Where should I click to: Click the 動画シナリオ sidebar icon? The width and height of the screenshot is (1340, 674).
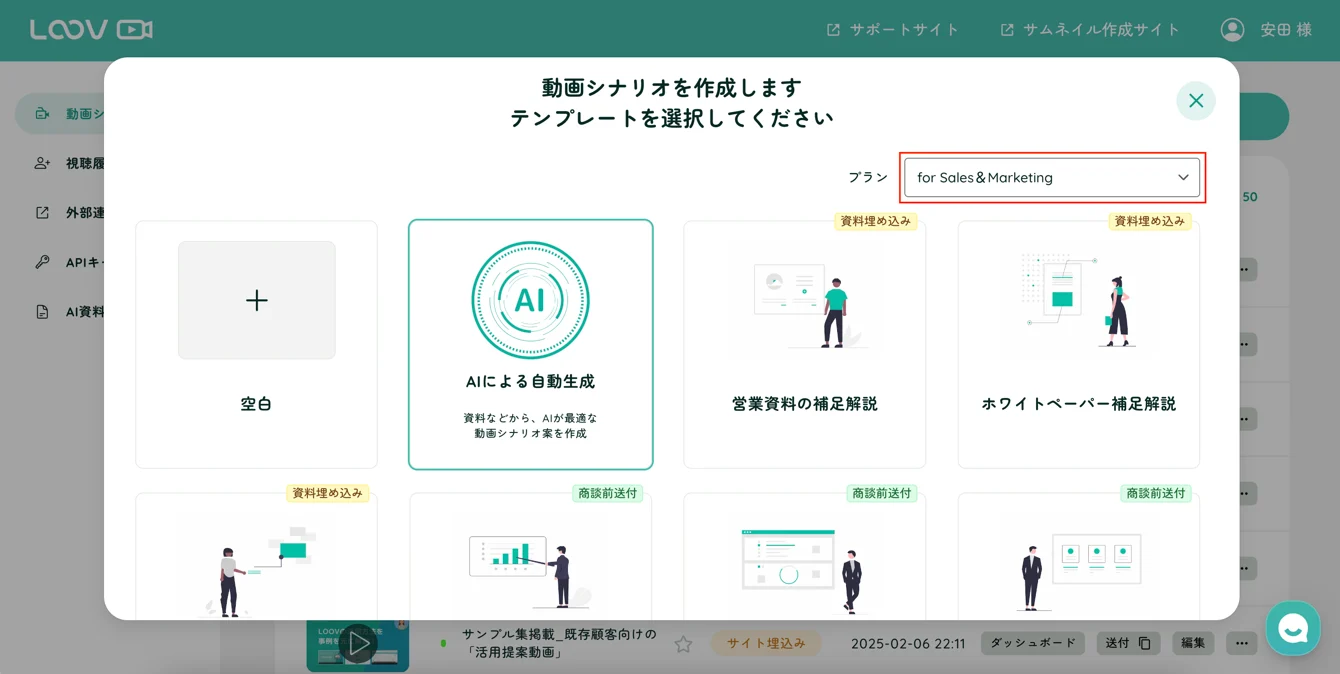click(x=42, y=114)
